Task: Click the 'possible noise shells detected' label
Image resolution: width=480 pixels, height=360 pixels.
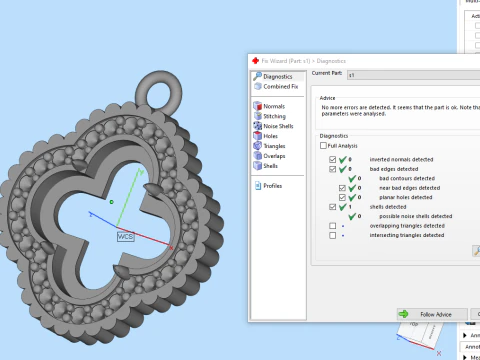Action: tap(416, 216)
